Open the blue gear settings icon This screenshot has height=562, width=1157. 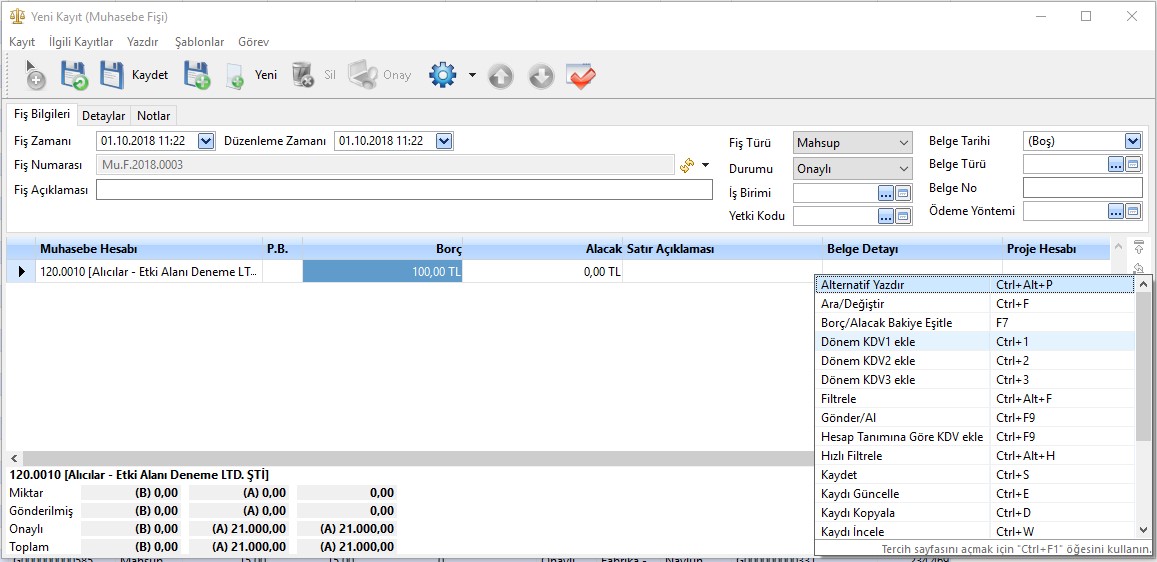(442, 75)
